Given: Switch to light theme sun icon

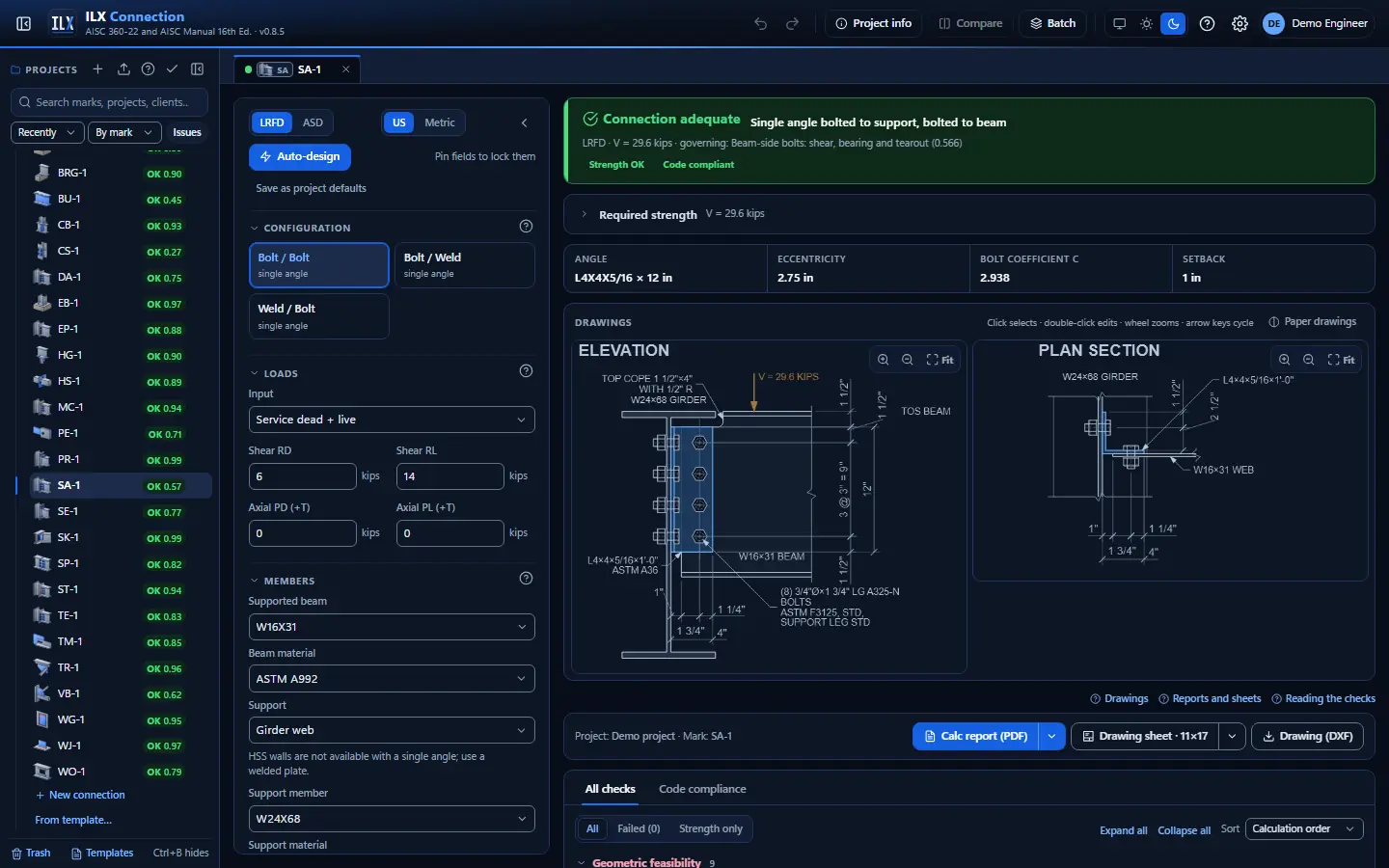Looking at the screenshot, I should (1146, 23).
